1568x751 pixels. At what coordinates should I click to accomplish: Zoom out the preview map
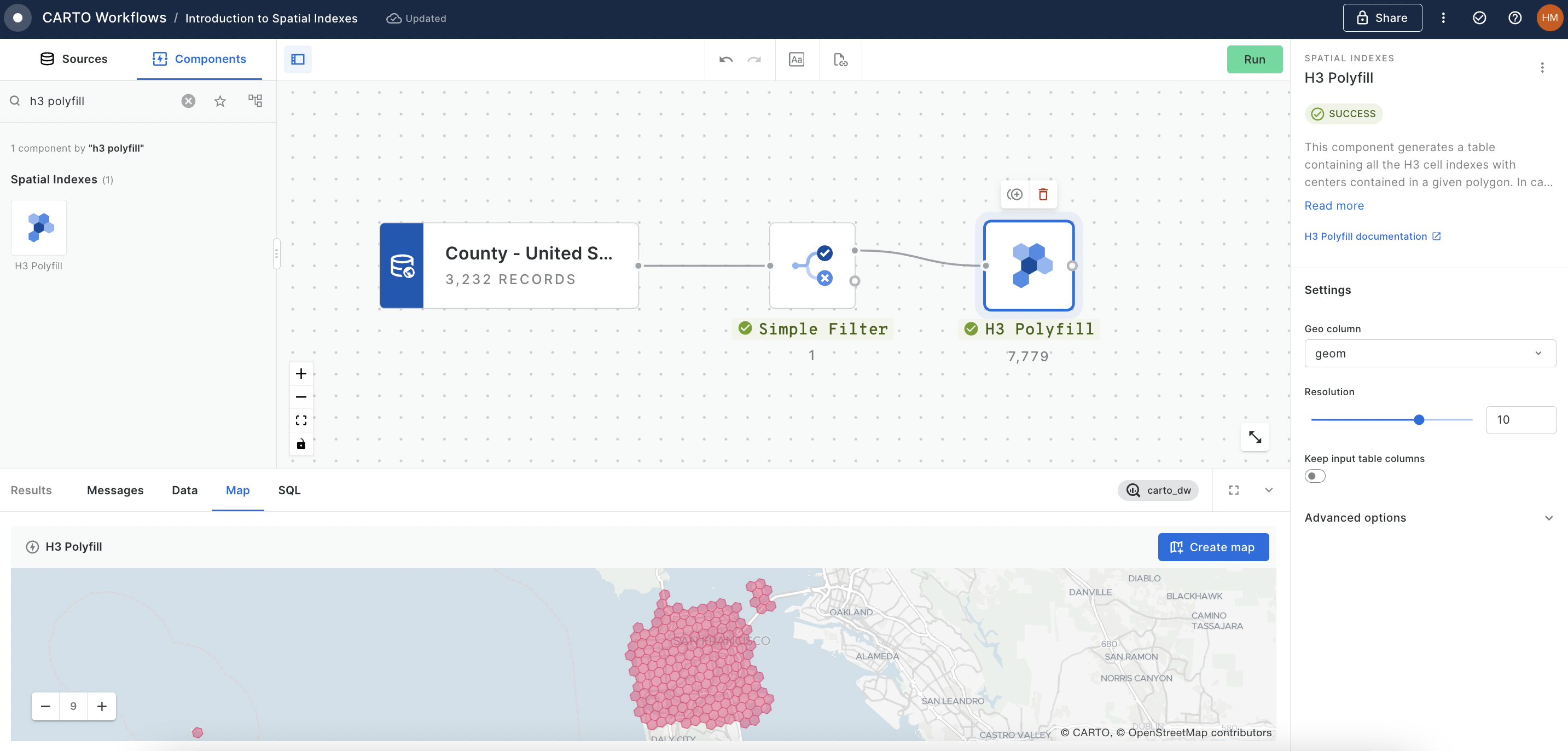click(x=45, y=706)
